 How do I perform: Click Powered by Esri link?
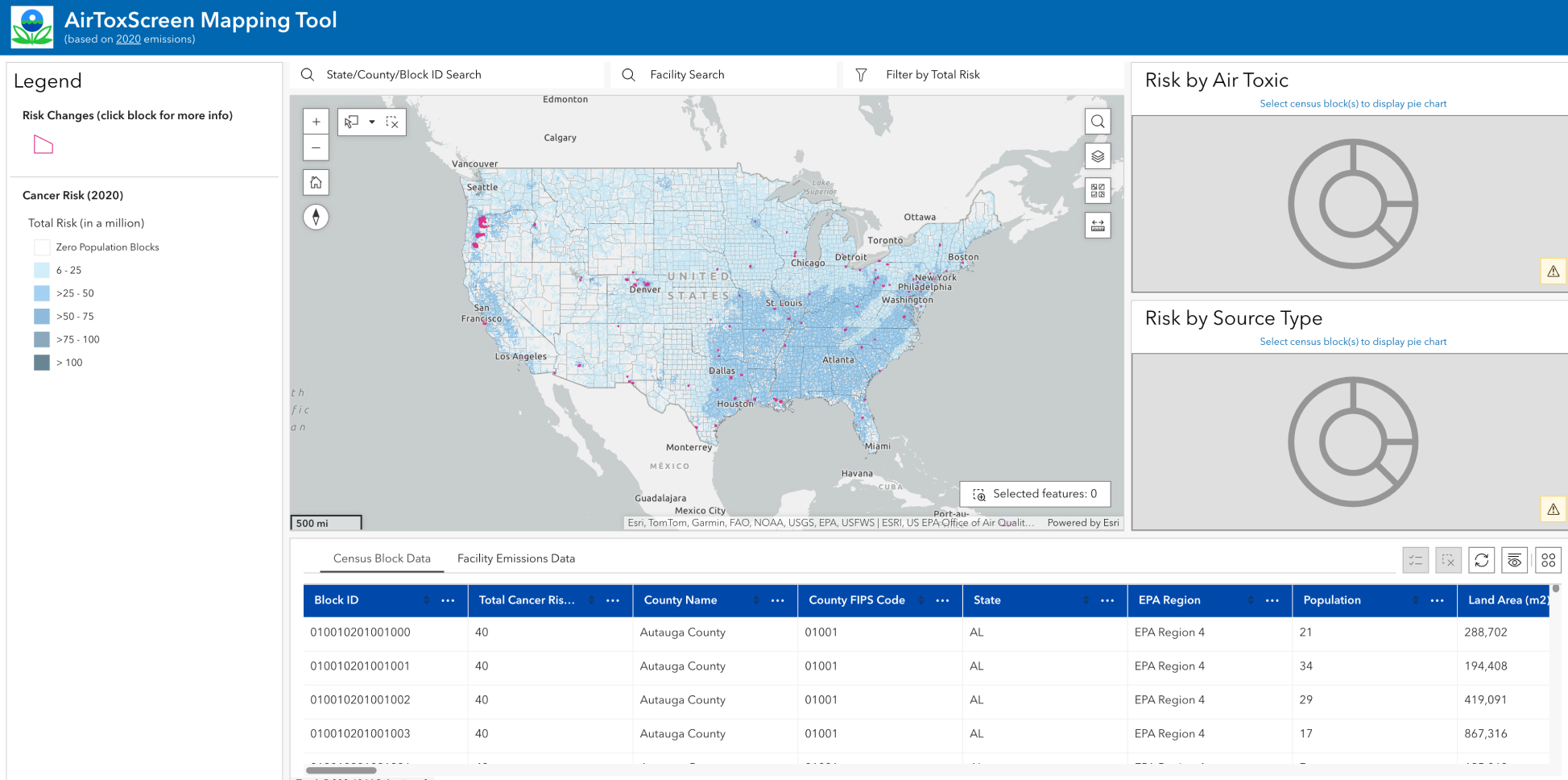pos(1083,523)
